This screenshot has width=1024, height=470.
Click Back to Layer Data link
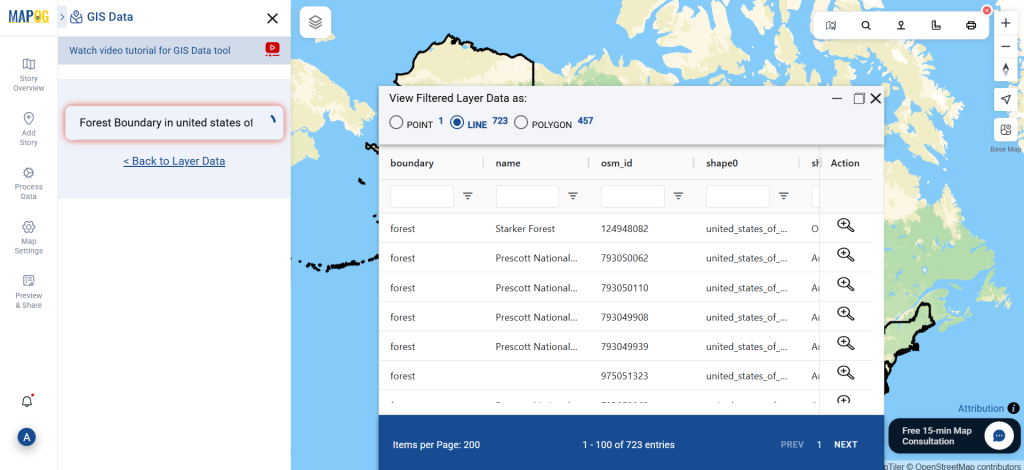pyautogui.click(x=174, y=161)
